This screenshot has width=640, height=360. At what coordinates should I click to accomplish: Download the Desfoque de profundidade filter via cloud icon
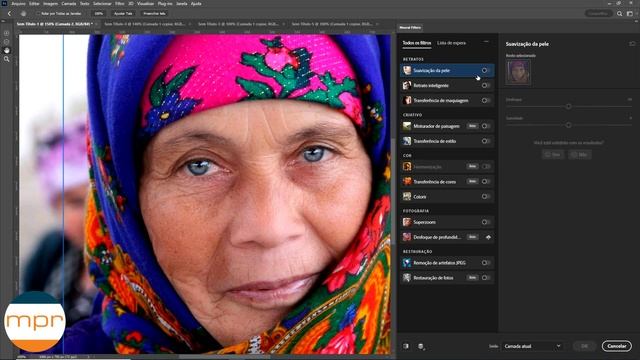488,237
